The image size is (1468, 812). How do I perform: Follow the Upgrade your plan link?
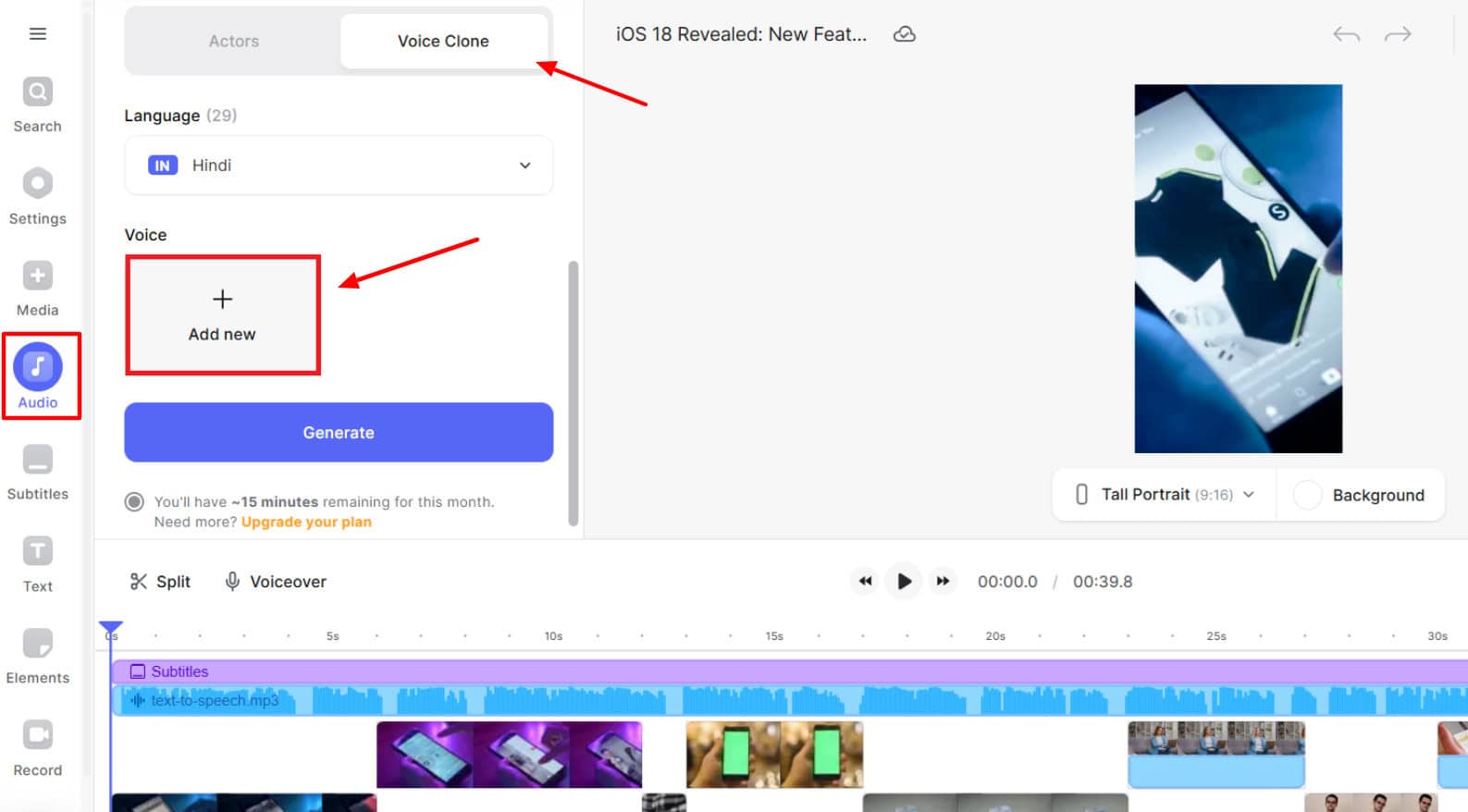306,523
